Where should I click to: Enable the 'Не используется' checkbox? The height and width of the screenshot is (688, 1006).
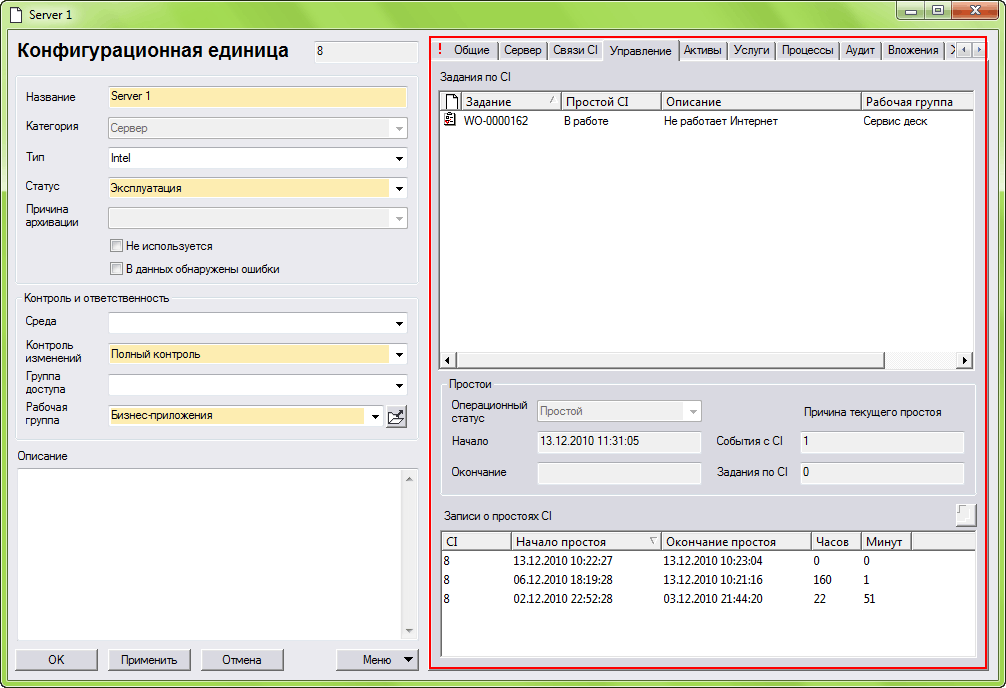pos(116,246)
